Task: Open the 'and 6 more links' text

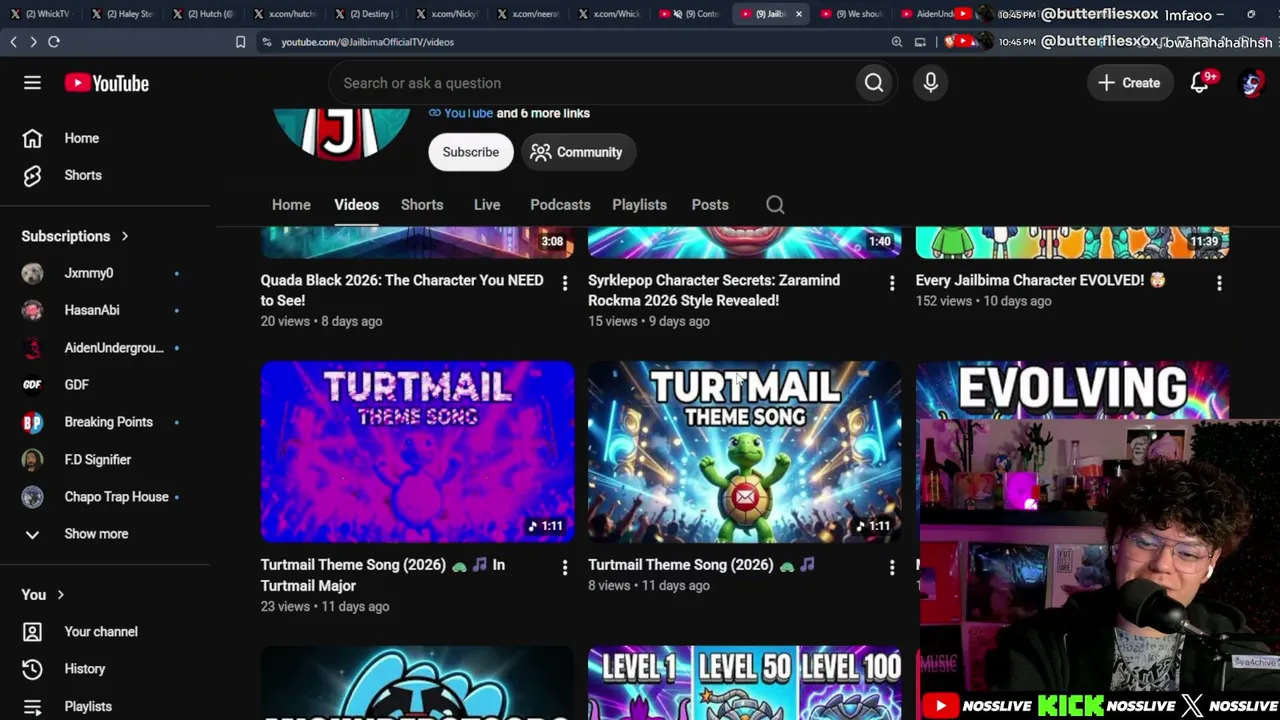Action: pyautogui.click(x=543, y=113)
